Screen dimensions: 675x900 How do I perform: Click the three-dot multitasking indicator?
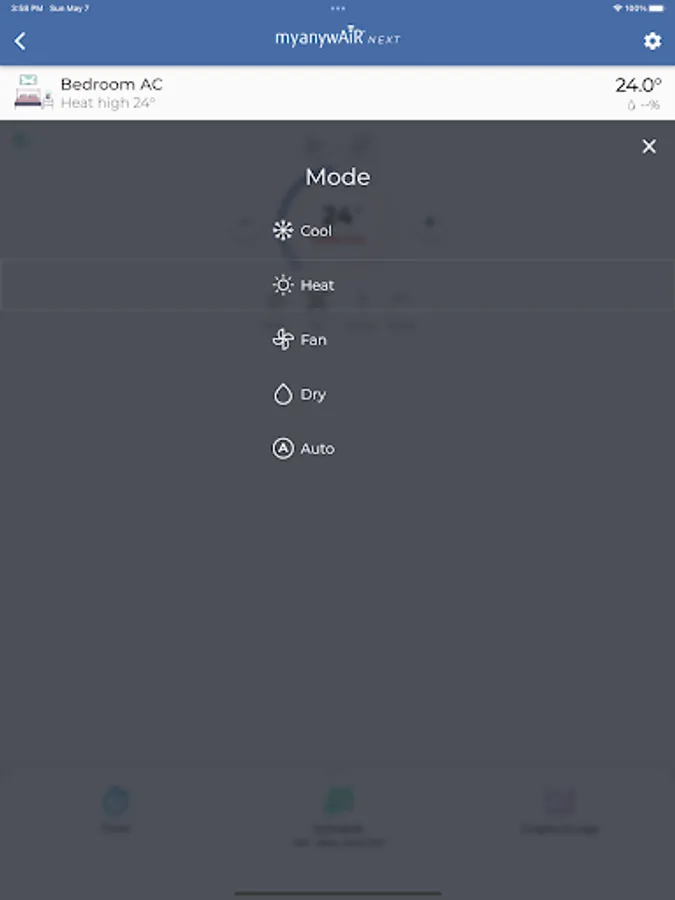(338, 8)
